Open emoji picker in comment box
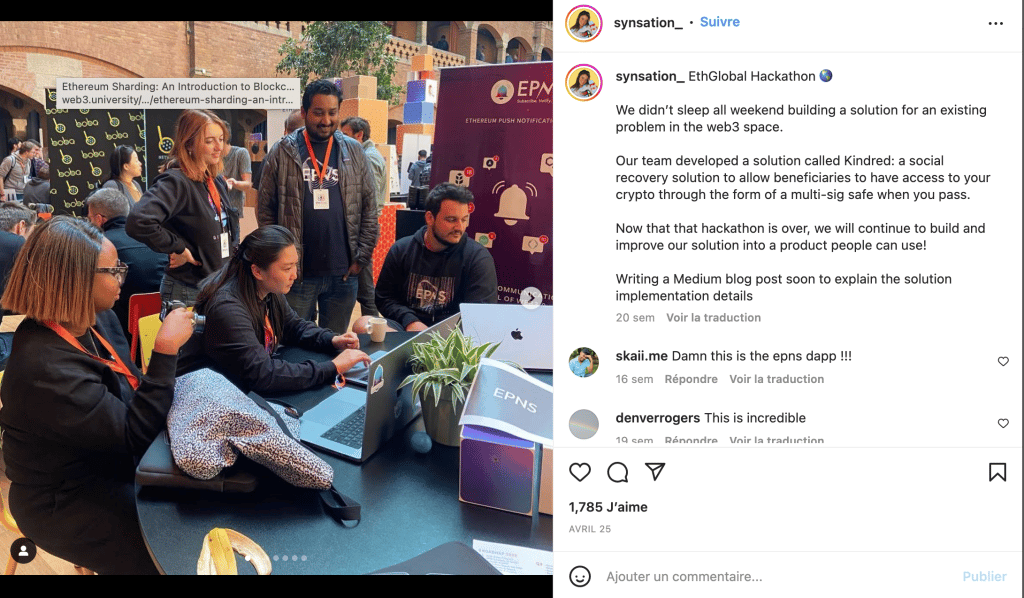 [x=580, y=576]
